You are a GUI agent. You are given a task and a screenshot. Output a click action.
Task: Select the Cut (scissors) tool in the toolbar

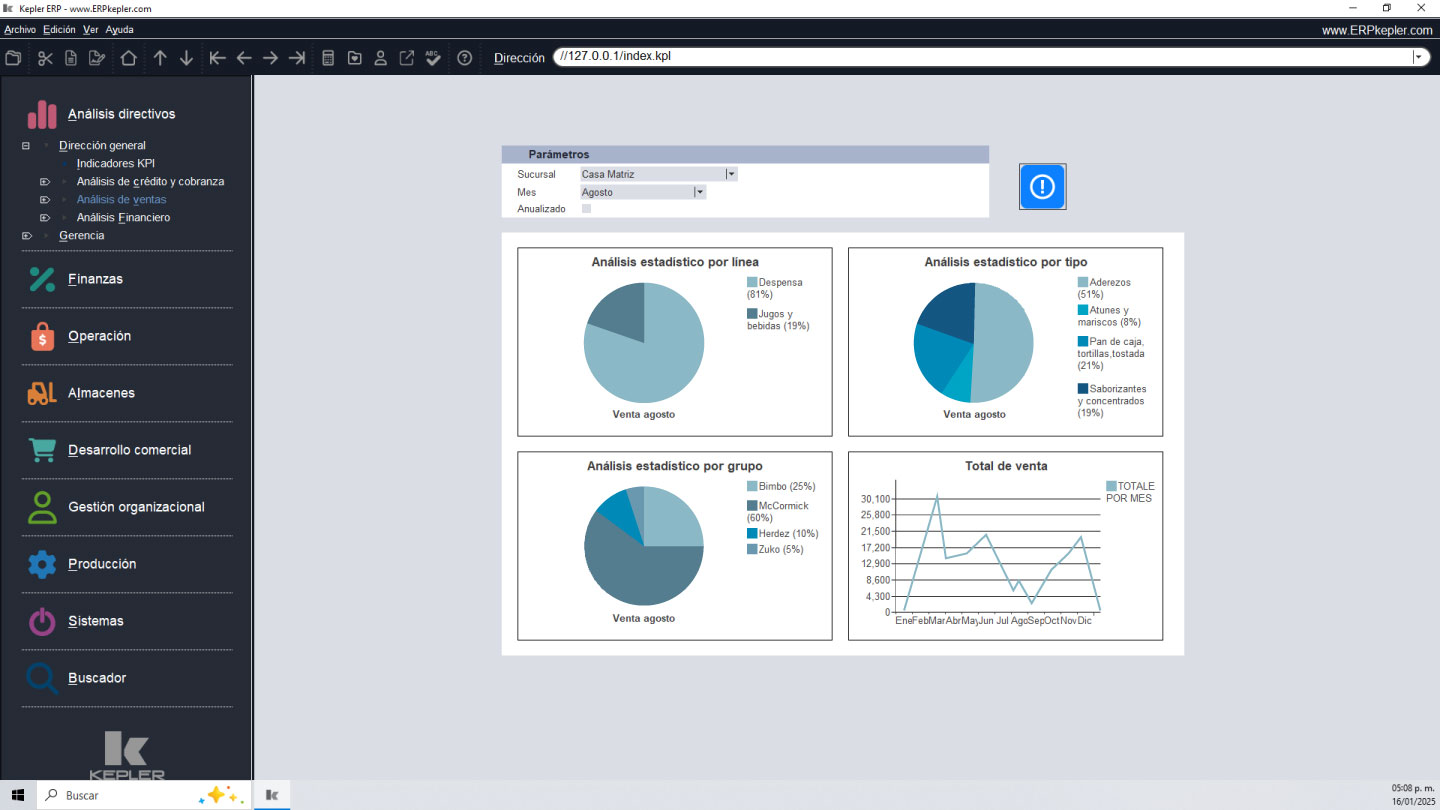click(44, 58)
